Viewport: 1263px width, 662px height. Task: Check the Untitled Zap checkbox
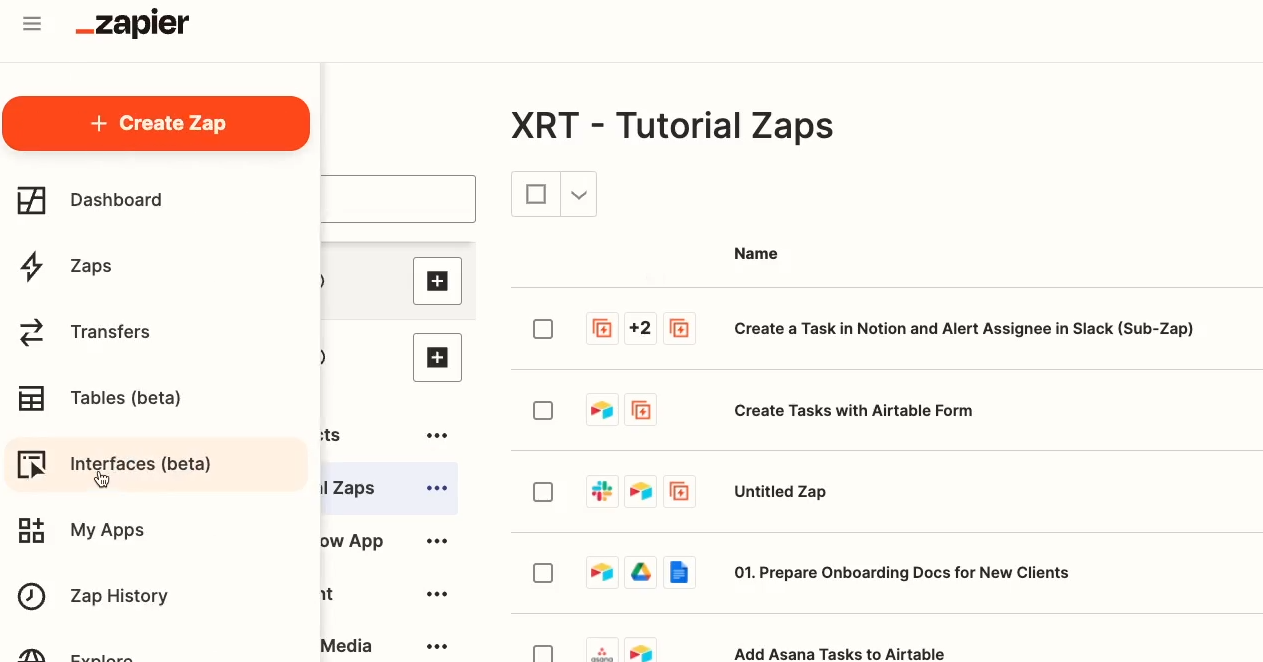point(543,492)
